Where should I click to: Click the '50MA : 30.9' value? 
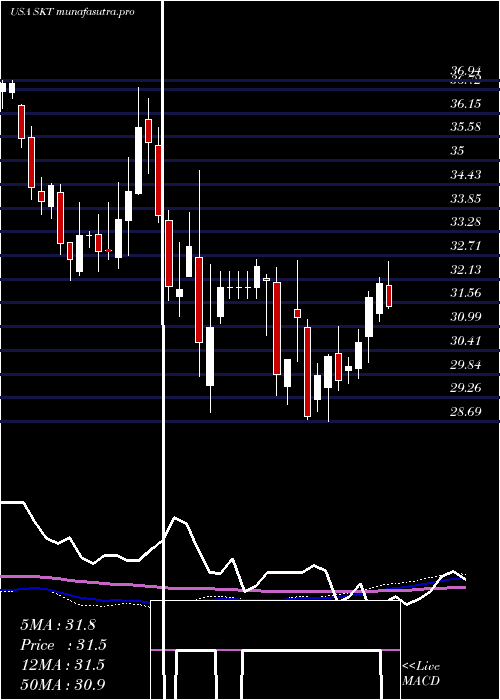click(x=63, y=684)
